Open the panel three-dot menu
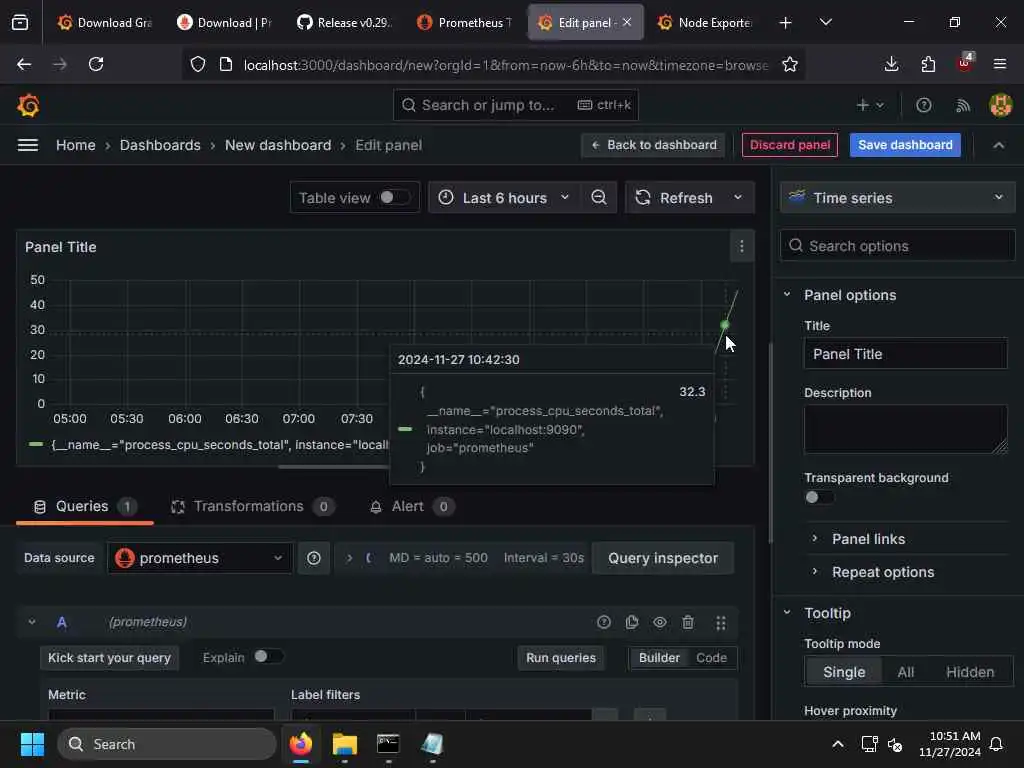1024x768 pixels. click(741, 247)
